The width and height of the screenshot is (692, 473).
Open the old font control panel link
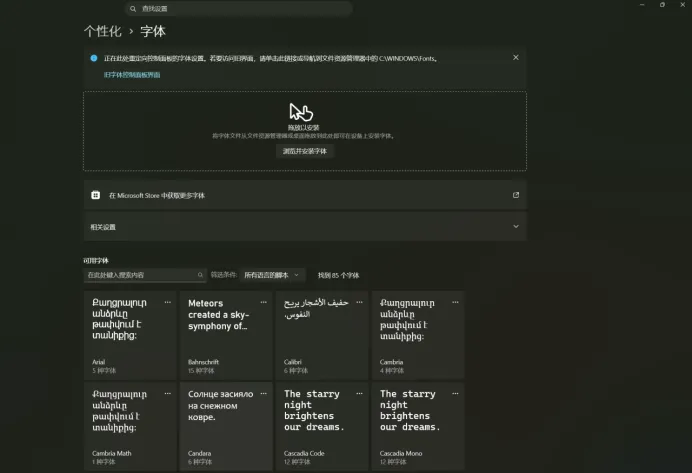[132, 75]
